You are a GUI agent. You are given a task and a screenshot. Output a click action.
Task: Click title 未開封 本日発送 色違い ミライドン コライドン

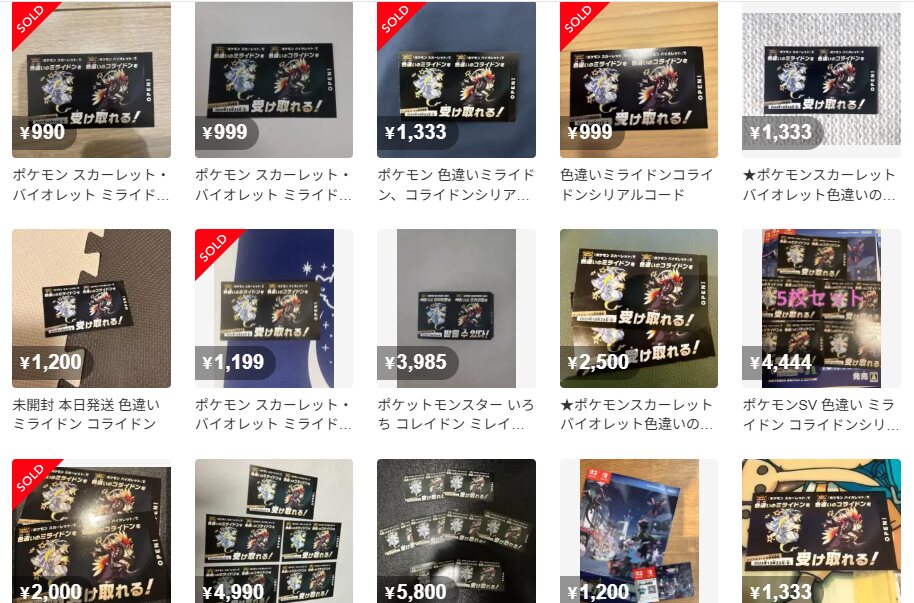(86, 414)
